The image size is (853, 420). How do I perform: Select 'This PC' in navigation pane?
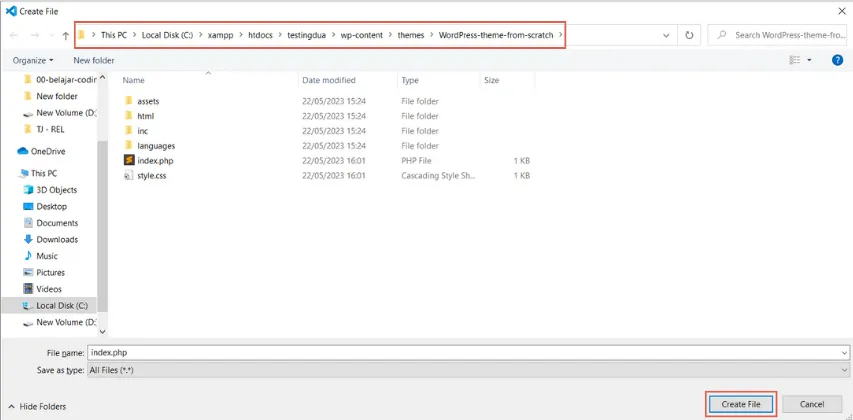[38, 174]
